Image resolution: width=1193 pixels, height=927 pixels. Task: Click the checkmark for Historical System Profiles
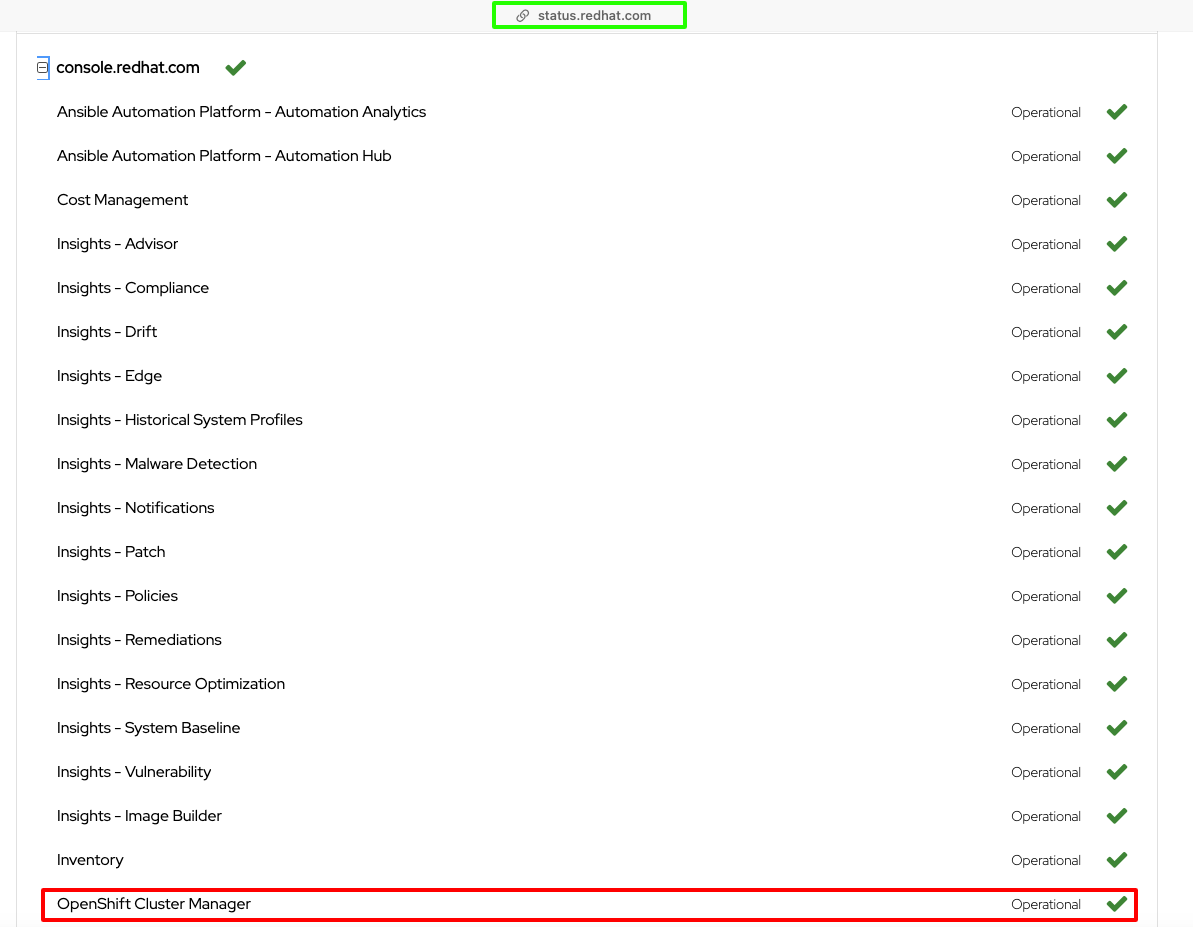1117,420
